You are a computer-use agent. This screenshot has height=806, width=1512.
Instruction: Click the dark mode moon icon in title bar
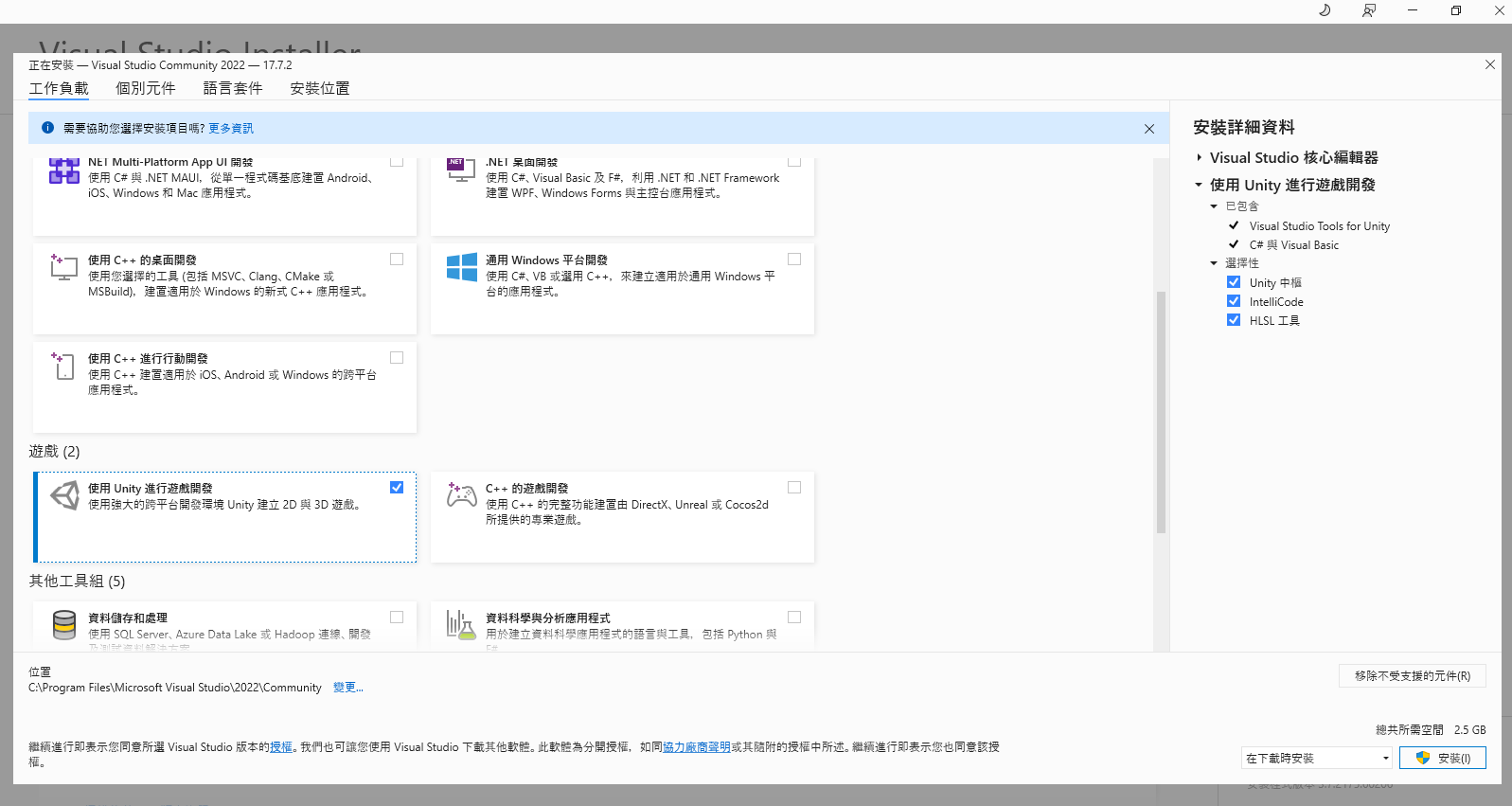1325,10
